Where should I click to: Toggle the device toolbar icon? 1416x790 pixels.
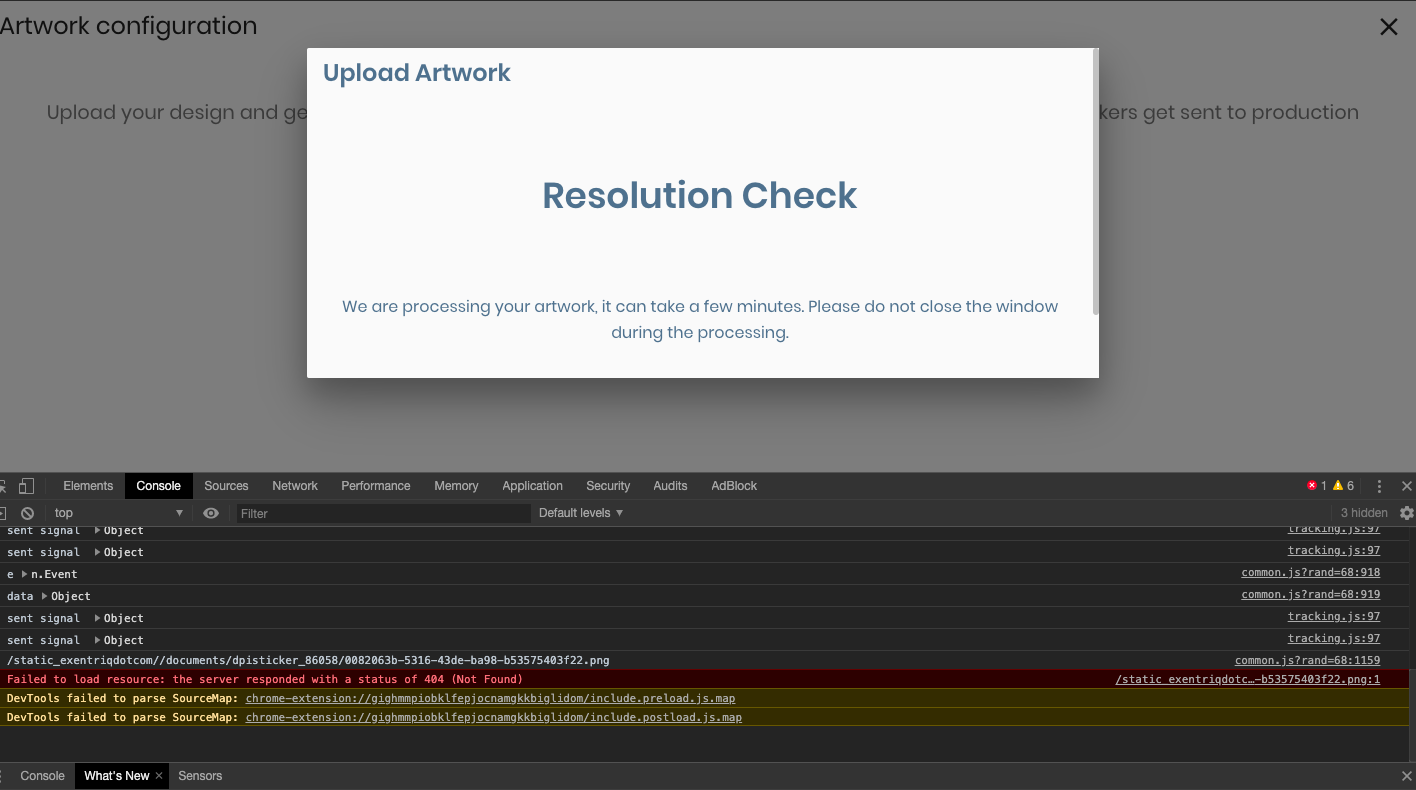pyautogui.click(x=26, y=486)
